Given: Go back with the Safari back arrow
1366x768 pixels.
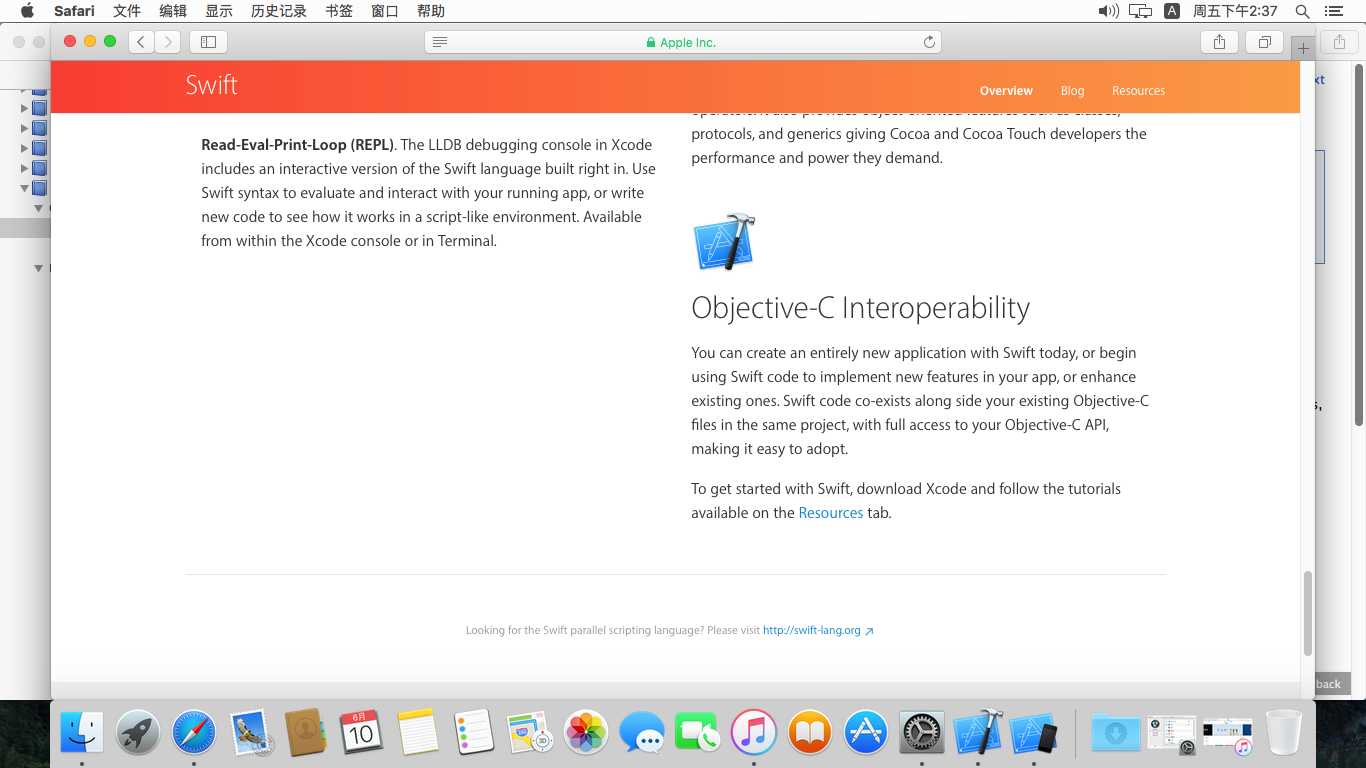Looking at the screenshot, I should coord(142,42).
